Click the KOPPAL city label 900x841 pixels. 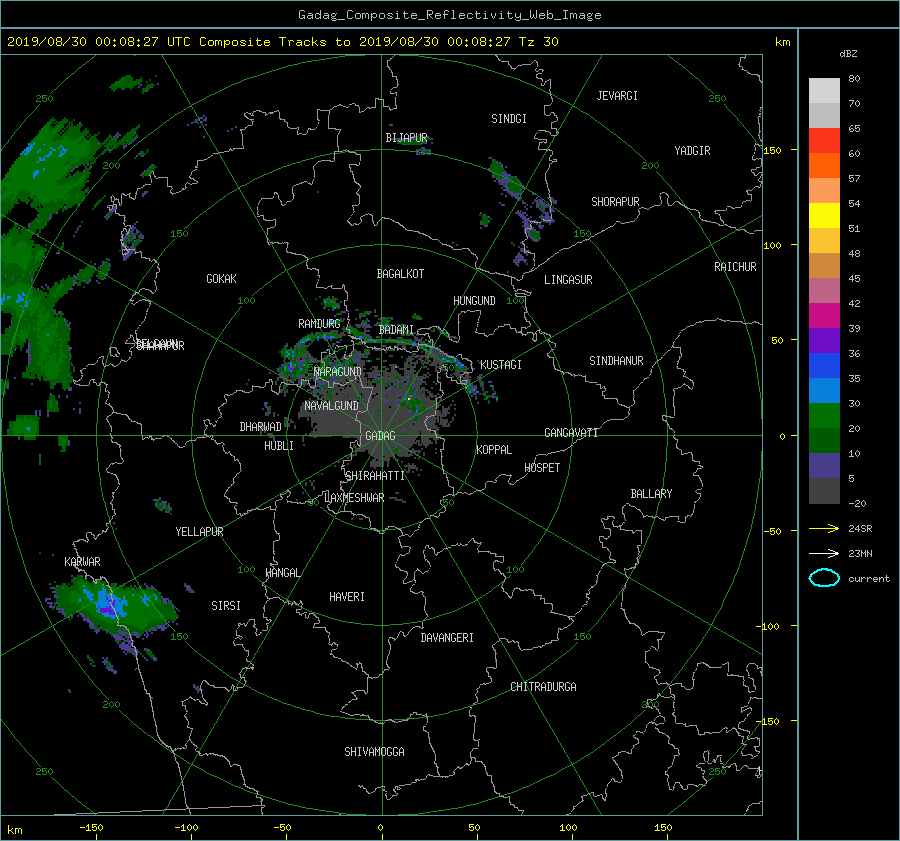click(494, 450)
